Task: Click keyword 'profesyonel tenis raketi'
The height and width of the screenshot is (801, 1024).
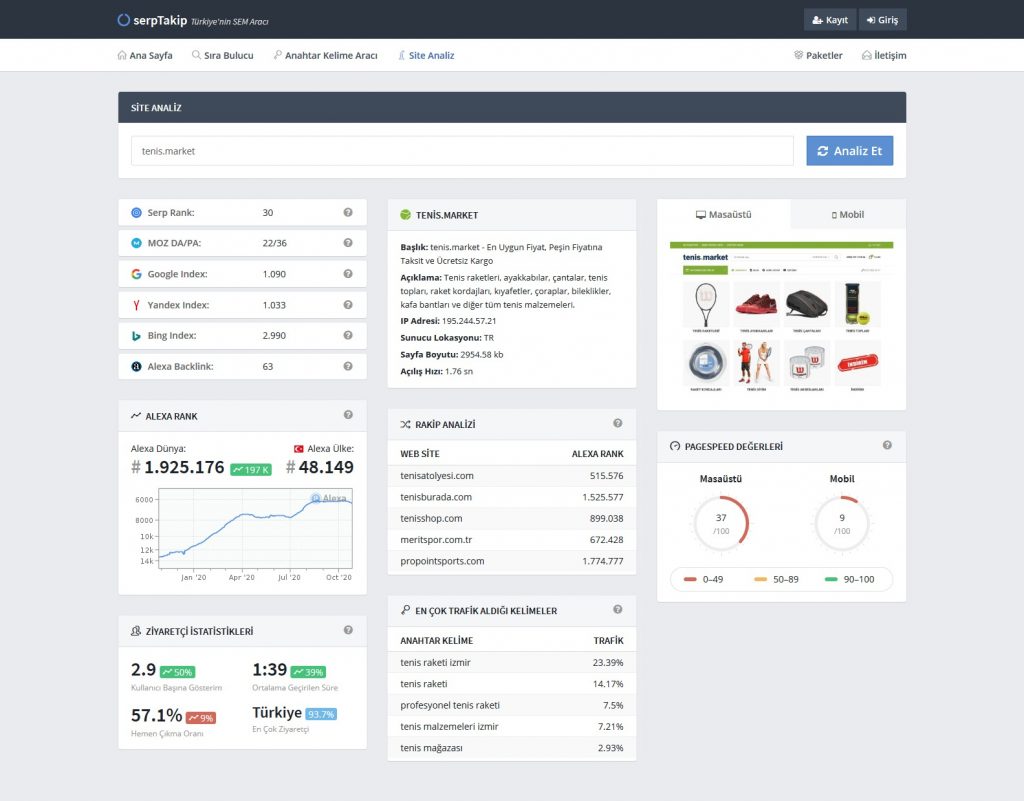Action: click(x=450, y=705)
